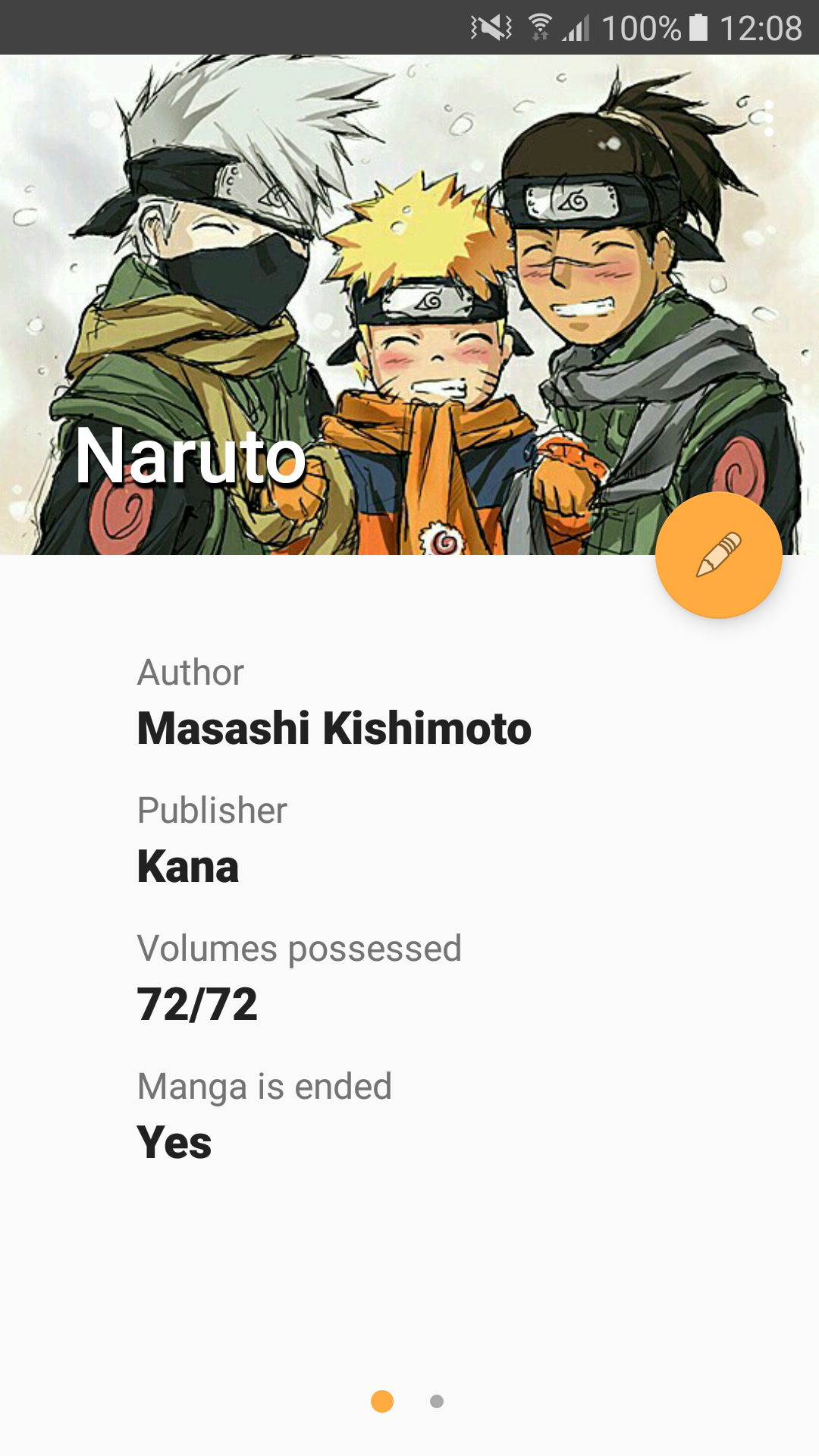Tap the cellular signal strength icon
This screenshot has width=819, height=1456.
(576, 28)
